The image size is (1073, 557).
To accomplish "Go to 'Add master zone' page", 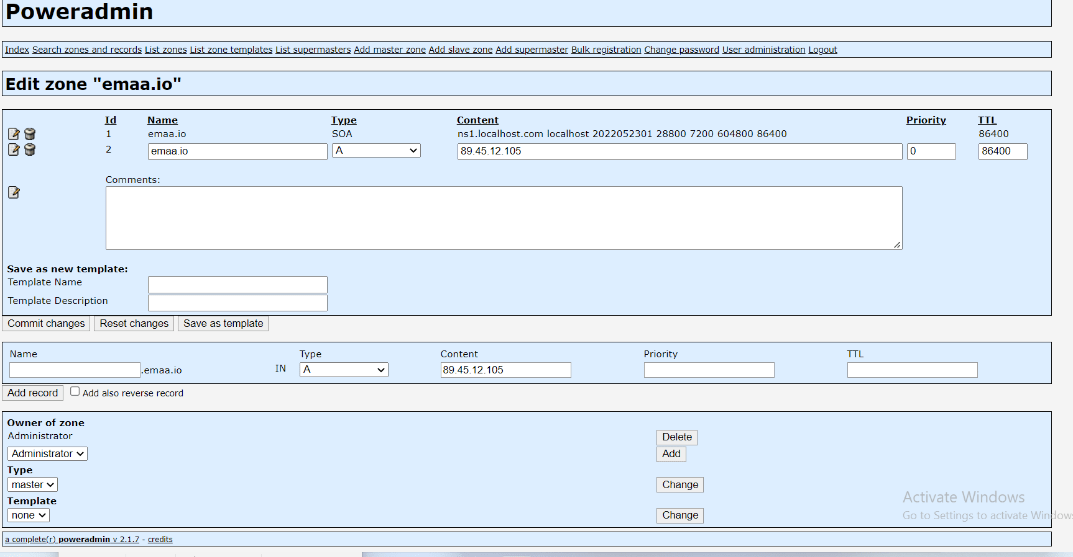I will [x=389, y=50].
